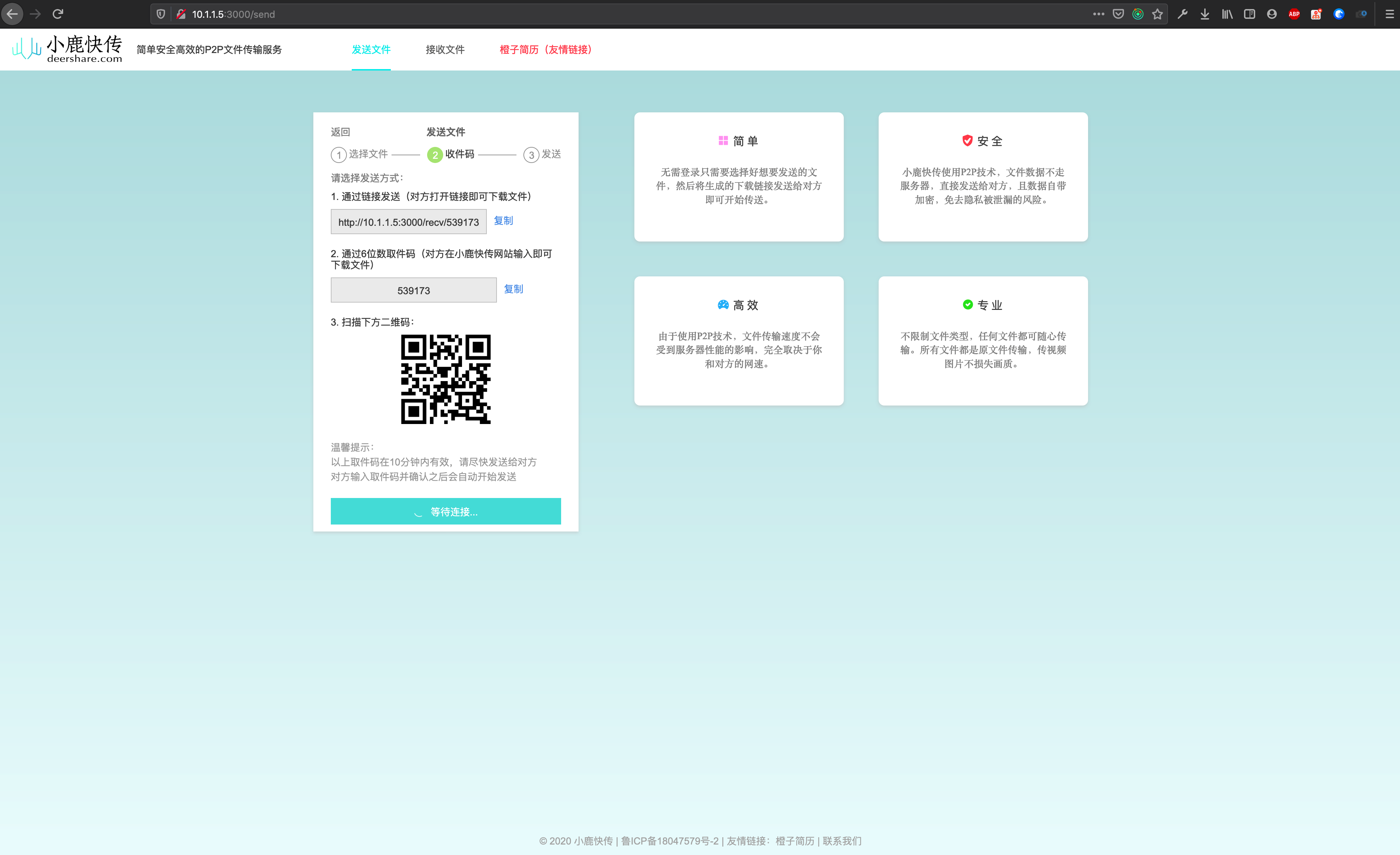The width and height of the screenshot is (1400, 855).
Task: Toggle the sidebar view icon
Action: click(x=1250, y=14)
